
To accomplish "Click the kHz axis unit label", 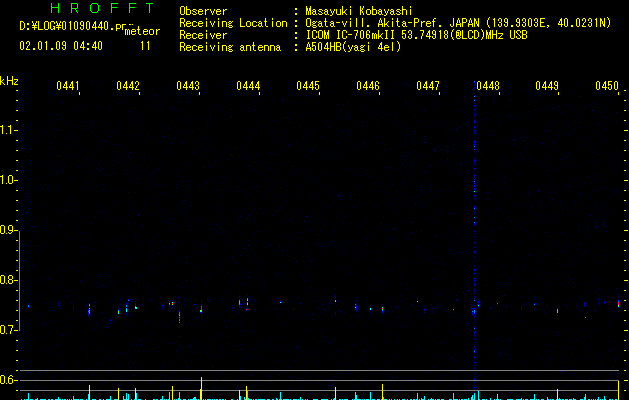I will 9,81.
